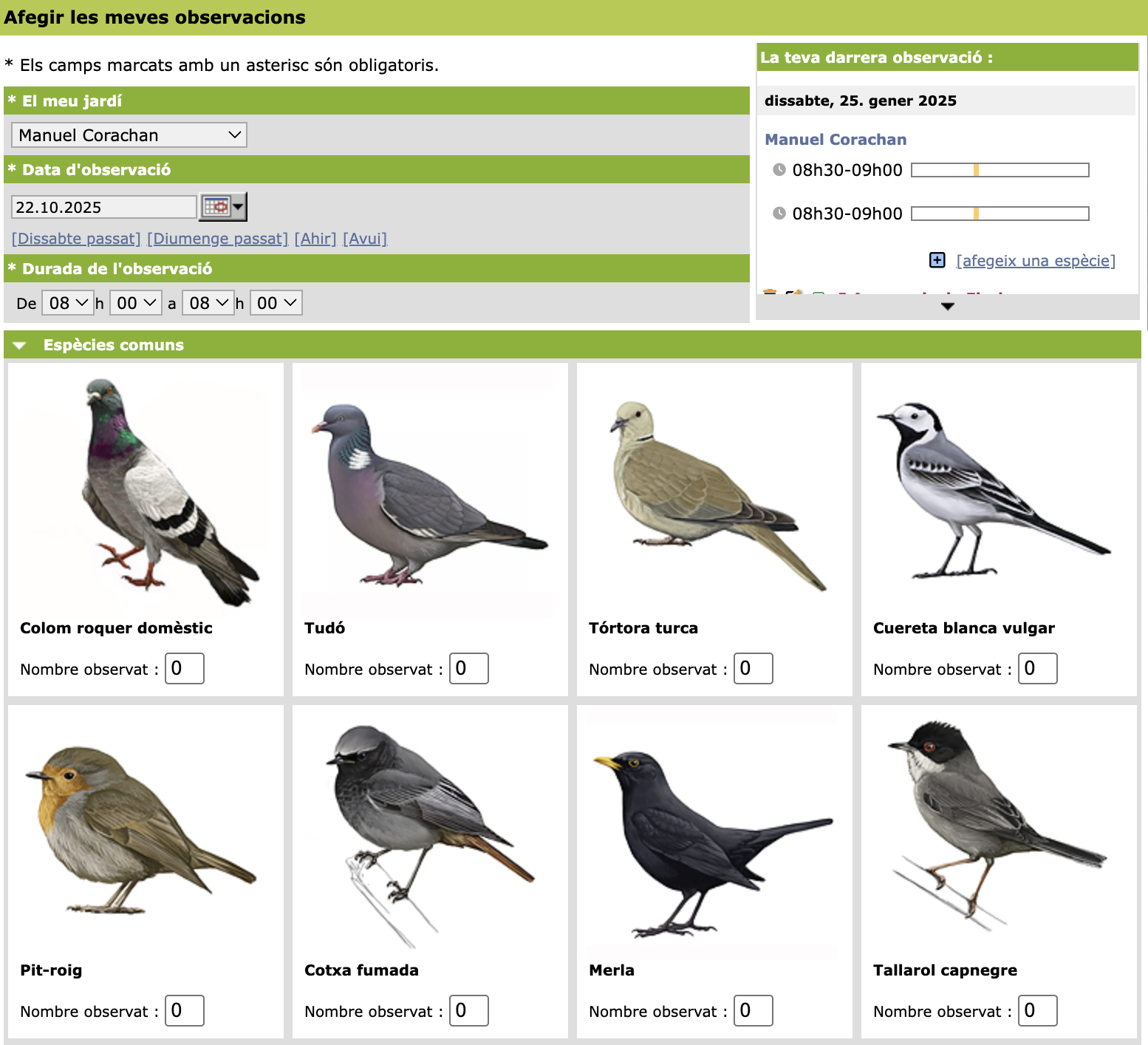Screen dimensions: 1148x1045
Task: Expand last observation panel with down arrow
Action: pyautogui.click(x=947, y=306)
